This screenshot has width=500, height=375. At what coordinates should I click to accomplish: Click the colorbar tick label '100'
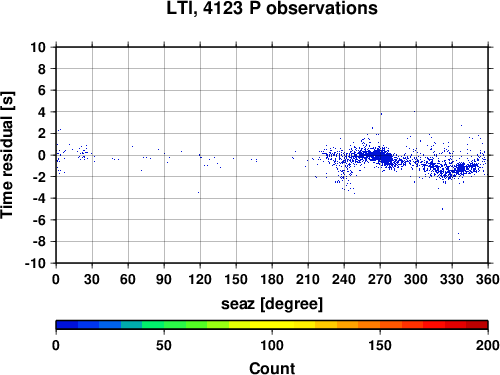[272, 345]
